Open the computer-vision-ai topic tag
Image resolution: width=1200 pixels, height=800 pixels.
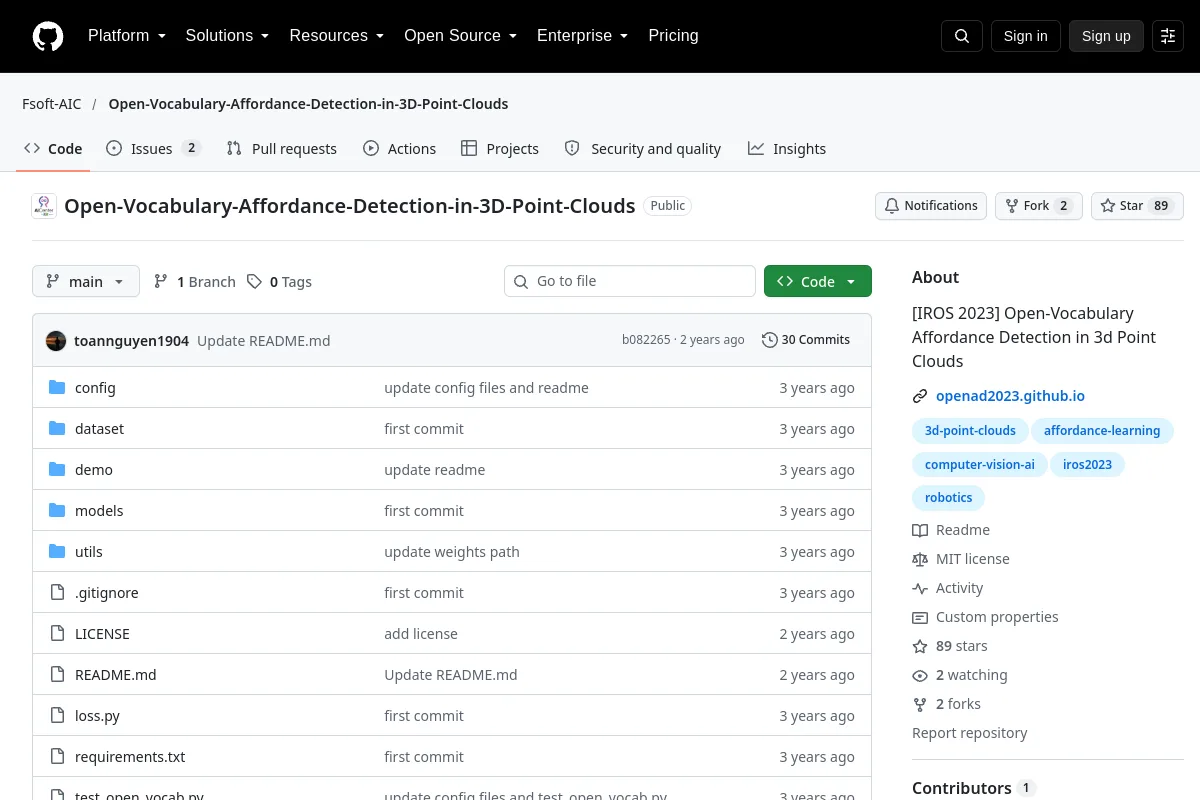pos(980,465)
